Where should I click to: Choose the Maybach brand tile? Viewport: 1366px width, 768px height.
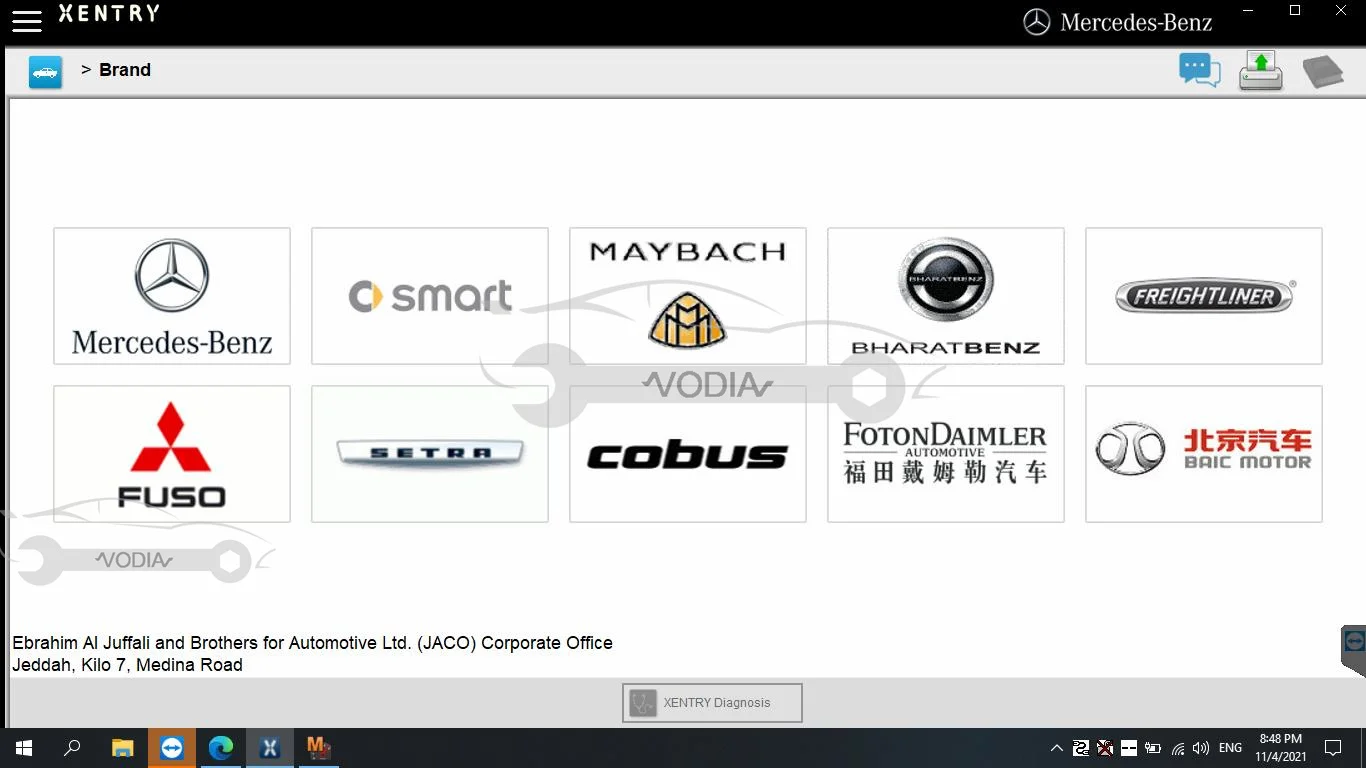point(688,296)
